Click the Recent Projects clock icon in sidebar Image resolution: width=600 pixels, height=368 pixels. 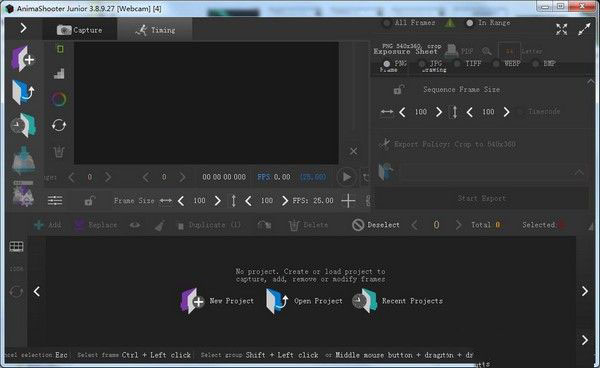tap(23, 125)
